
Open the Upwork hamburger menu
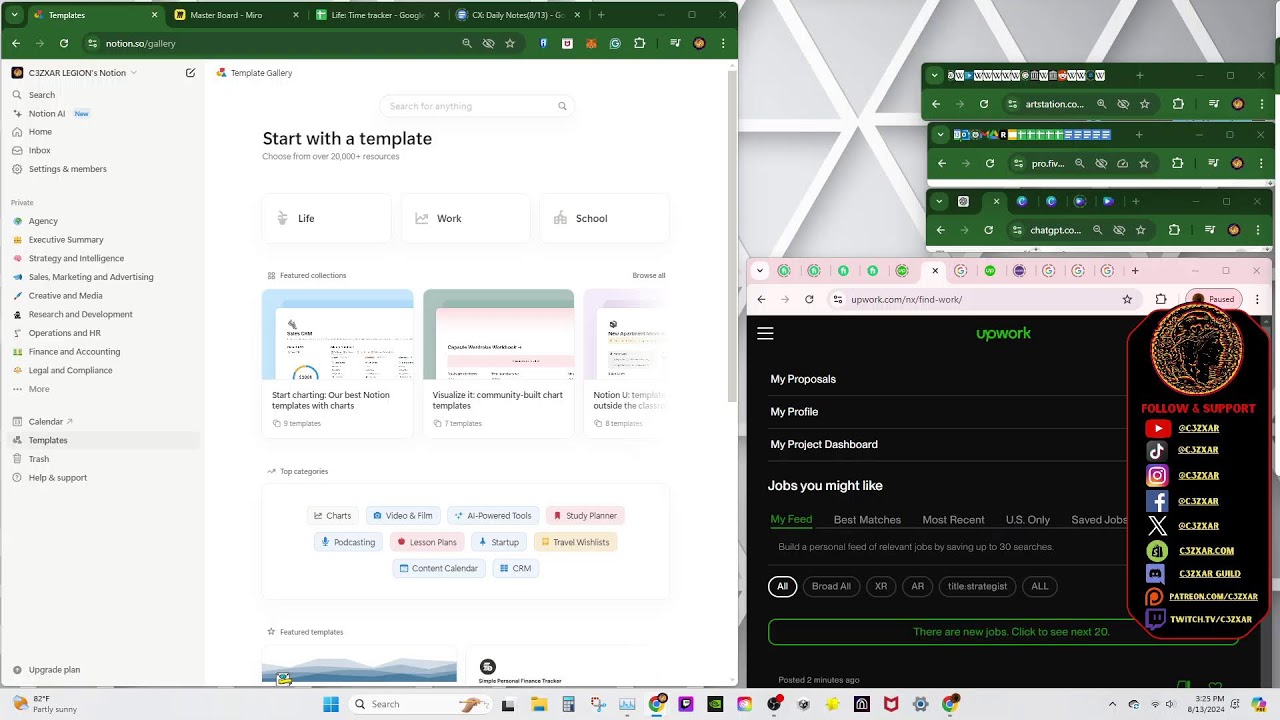point(765,334)
